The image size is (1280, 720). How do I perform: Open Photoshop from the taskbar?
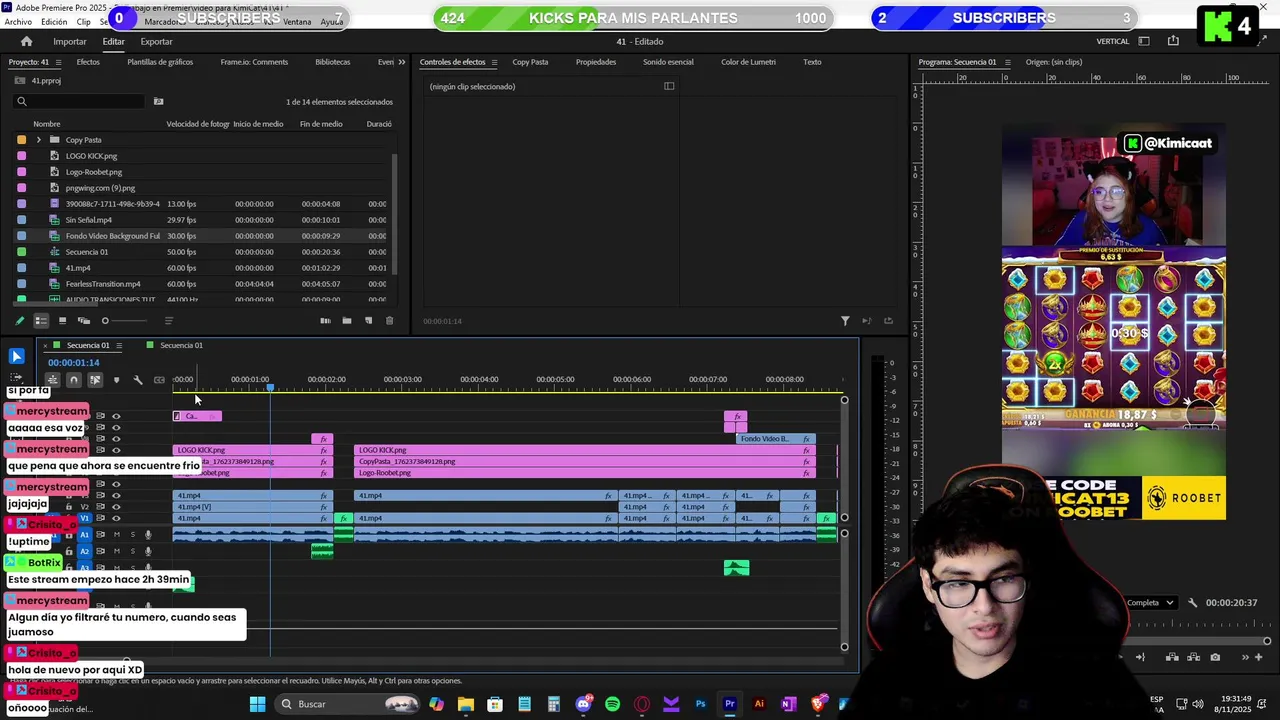click(x=700, y=704)
